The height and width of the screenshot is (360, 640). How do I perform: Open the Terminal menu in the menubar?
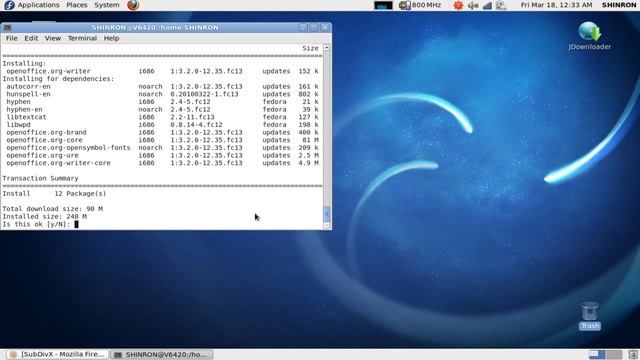pyautogui.click(x=82, y=38)
